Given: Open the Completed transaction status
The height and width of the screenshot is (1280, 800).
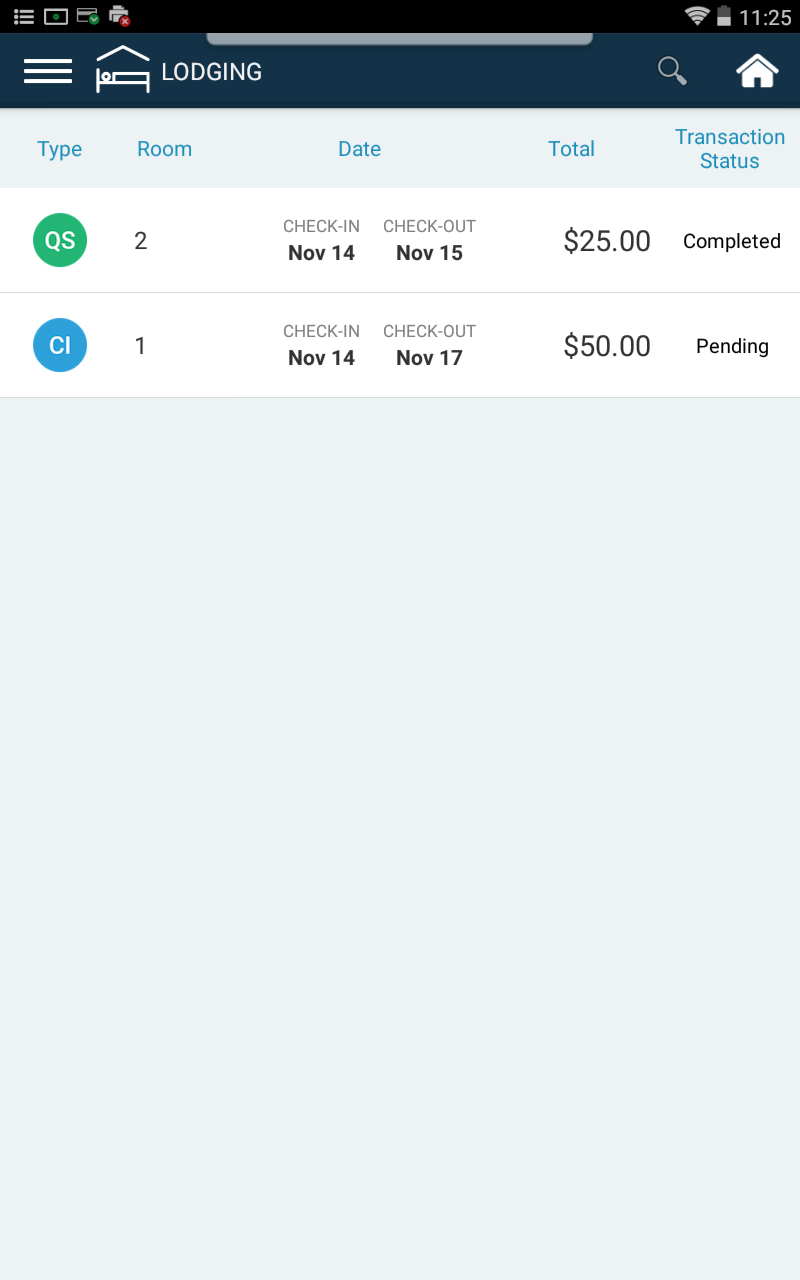Looking at the screenshot, I should click(x=732, y=241).
